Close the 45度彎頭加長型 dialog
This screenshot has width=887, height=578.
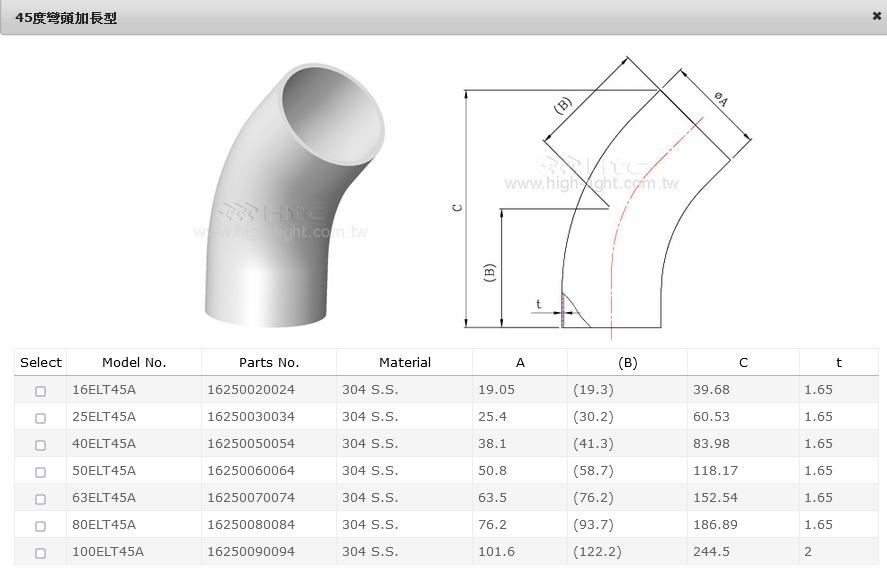click(876, 16)
